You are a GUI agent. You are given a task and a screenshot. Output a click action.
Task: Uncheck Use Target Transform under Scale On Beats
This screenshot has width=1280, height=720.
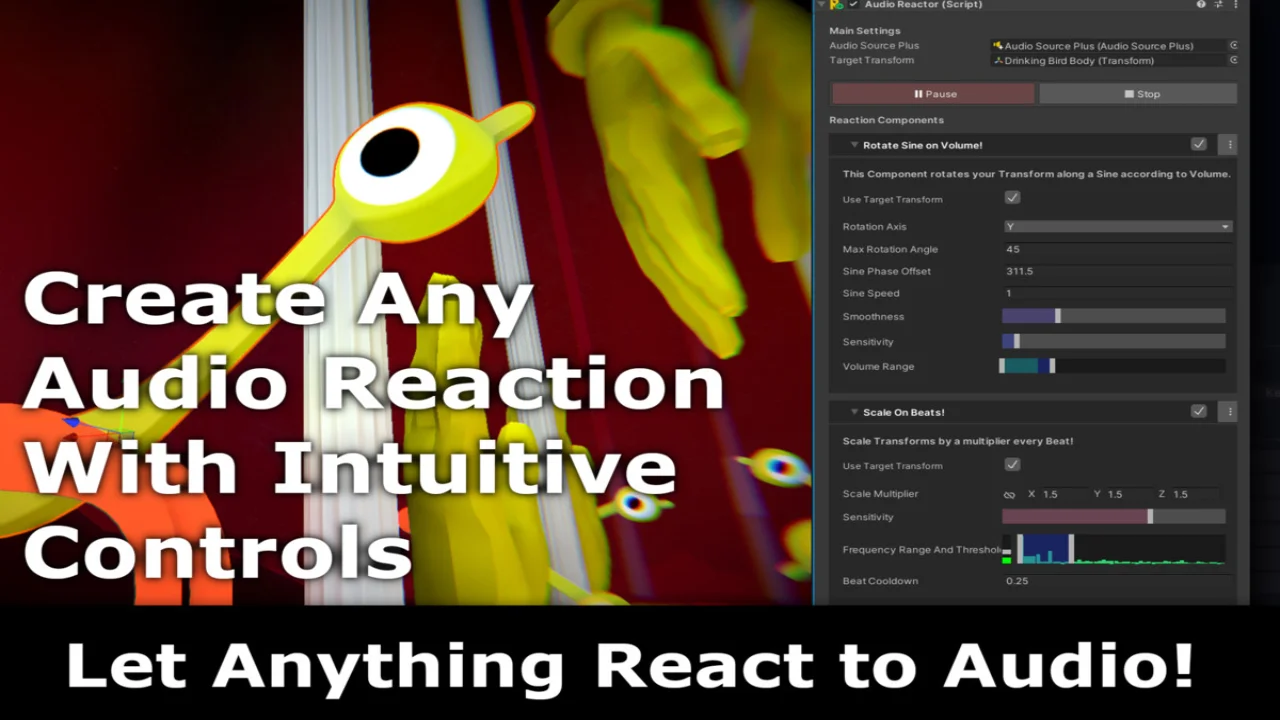[1012, 465]
